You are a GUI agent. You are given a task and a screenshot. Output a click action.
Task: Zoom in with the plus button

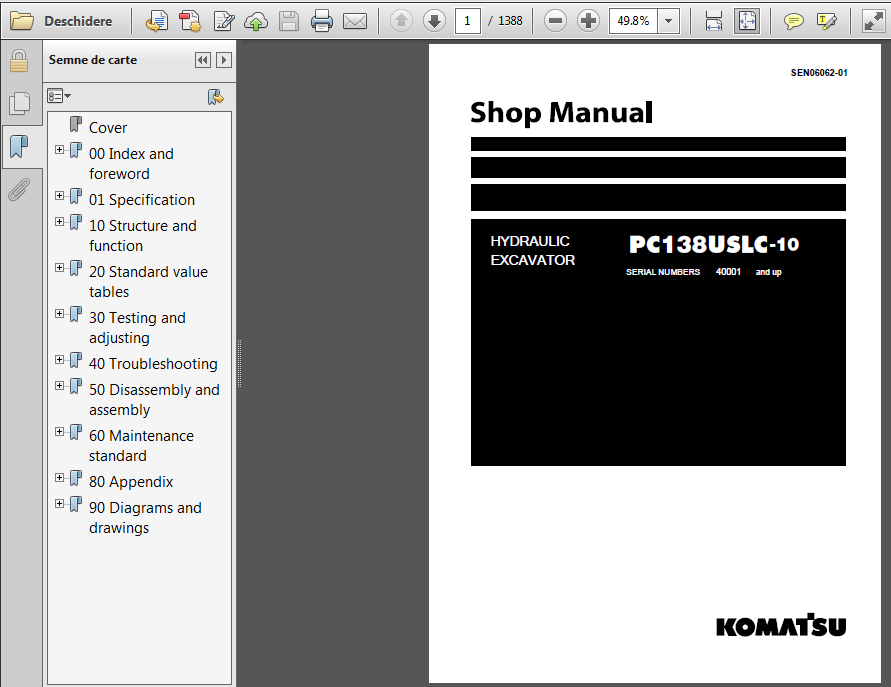(588, 21)
